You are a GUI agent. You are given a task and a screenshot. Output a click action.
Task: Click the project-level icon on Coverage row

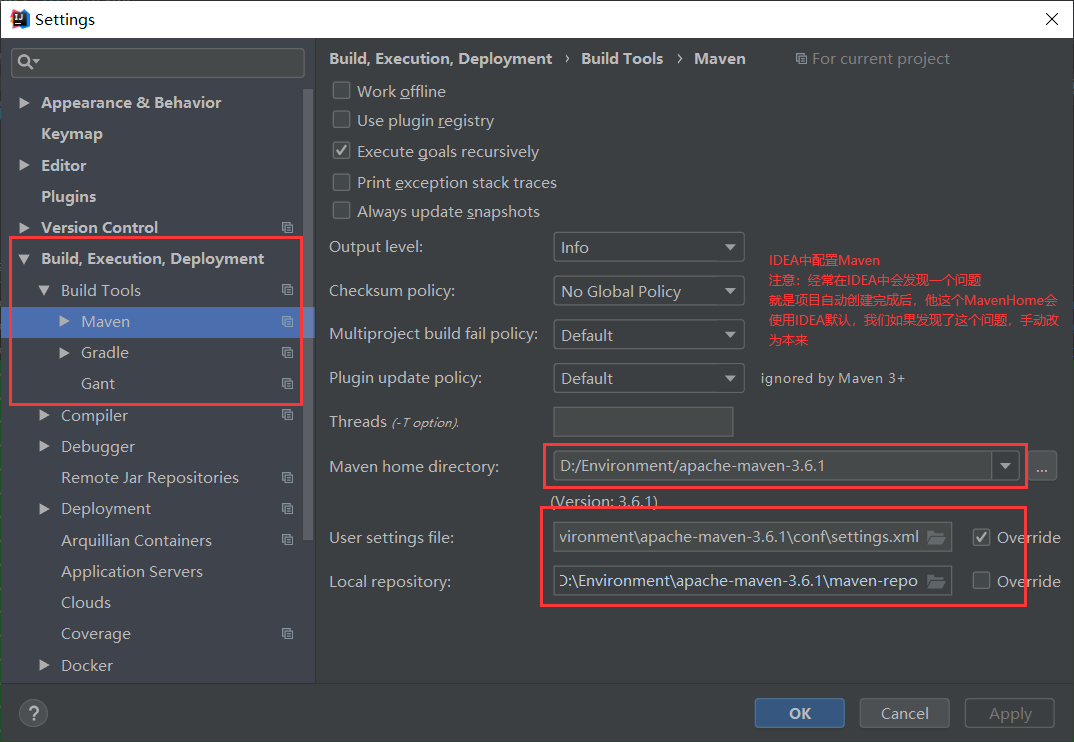pos(288,634)
